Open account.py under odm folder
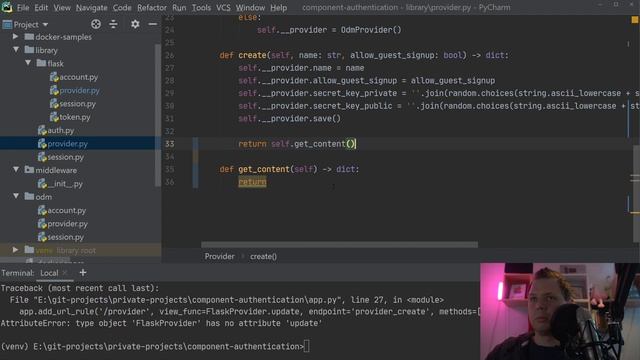The height and width of the screenshot is (360, 640). (67, 211)
